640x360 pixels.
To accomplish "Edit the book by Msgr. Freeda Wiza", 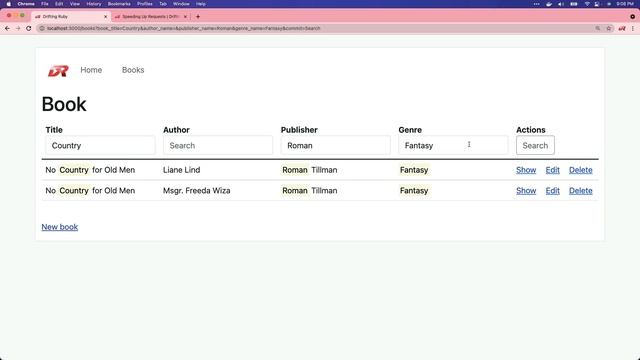I will 553,191.
